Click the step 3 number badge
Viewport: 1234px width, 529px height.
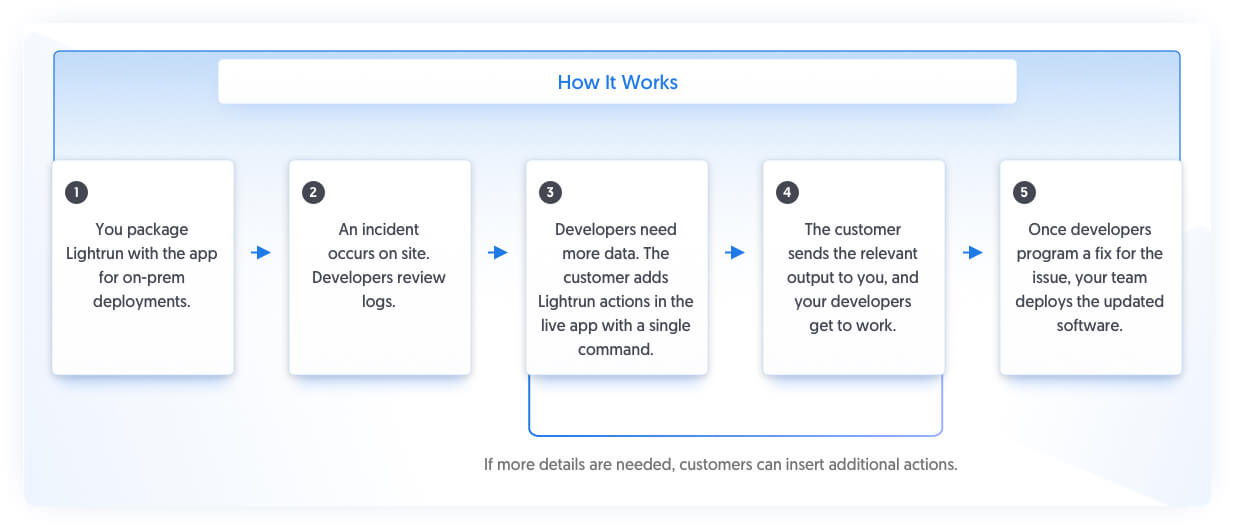(549, 193)
